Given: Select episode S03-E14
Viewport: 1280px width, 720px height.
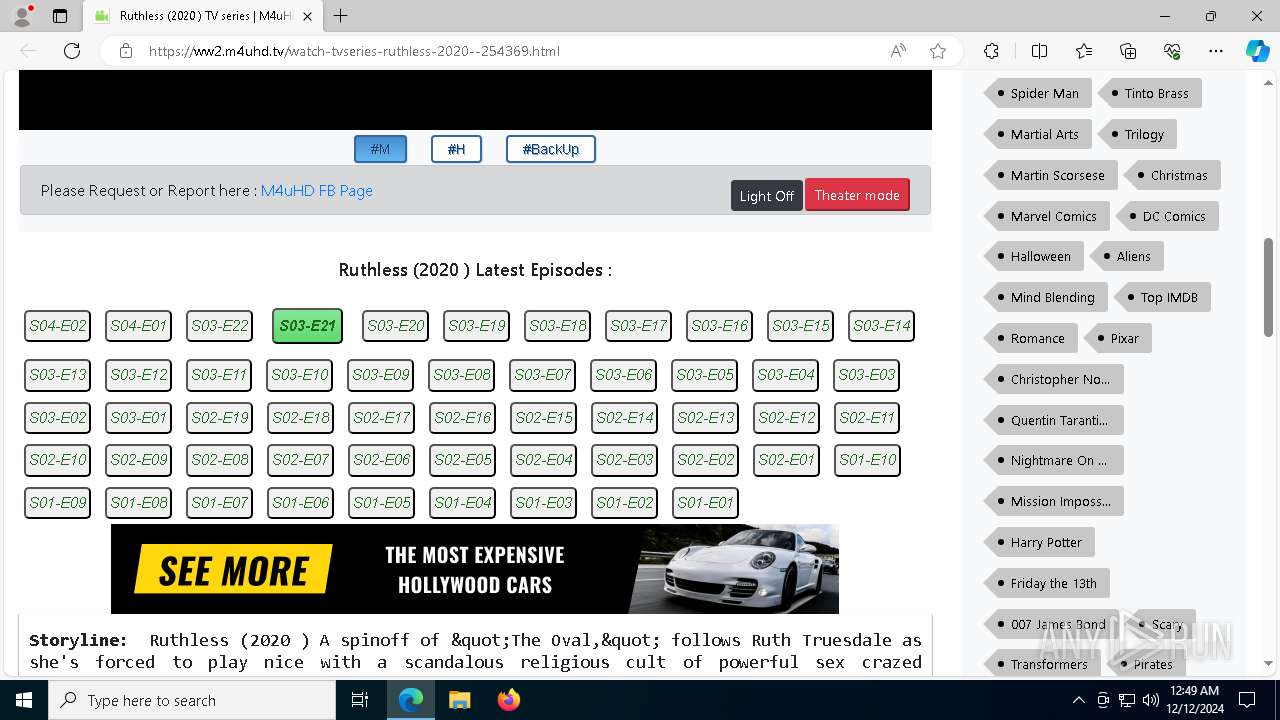Looking at the screenshot, I should (x=881, y=326).
